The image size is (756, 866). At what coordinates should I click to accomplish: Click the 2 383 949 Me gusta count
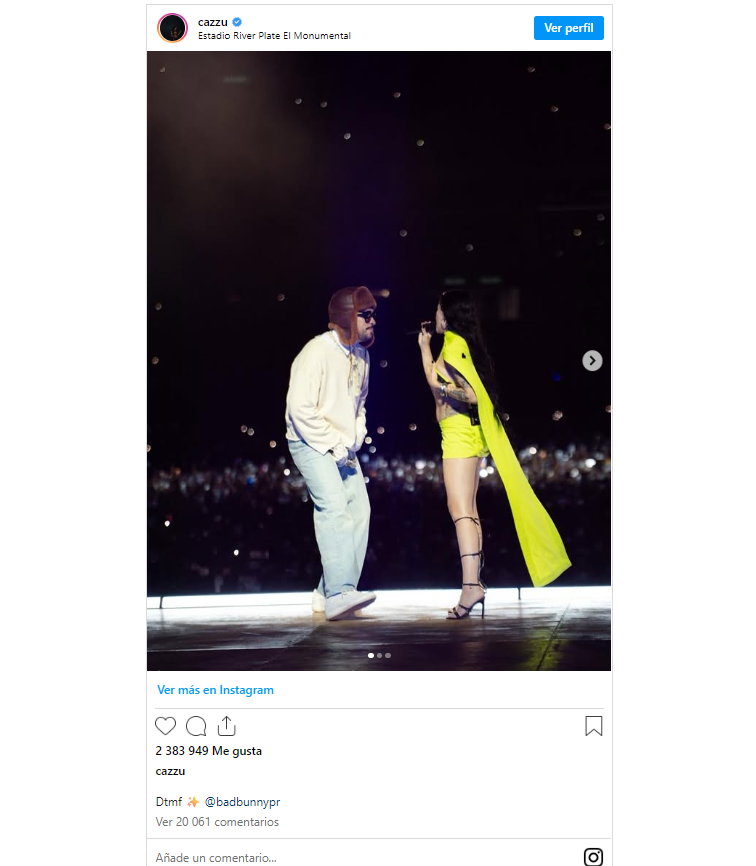click(209, 751)
